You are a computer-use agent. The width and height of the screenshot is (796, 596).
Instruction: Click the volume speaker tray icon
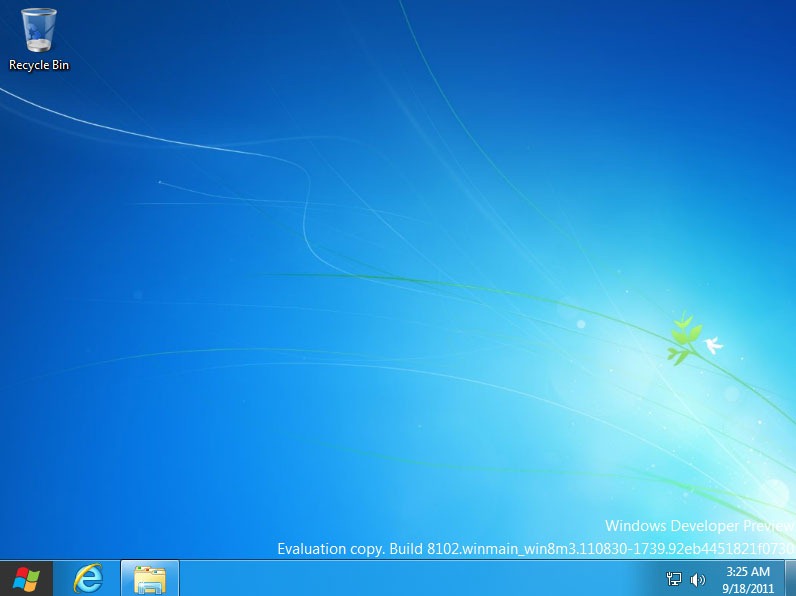point(698,579)
